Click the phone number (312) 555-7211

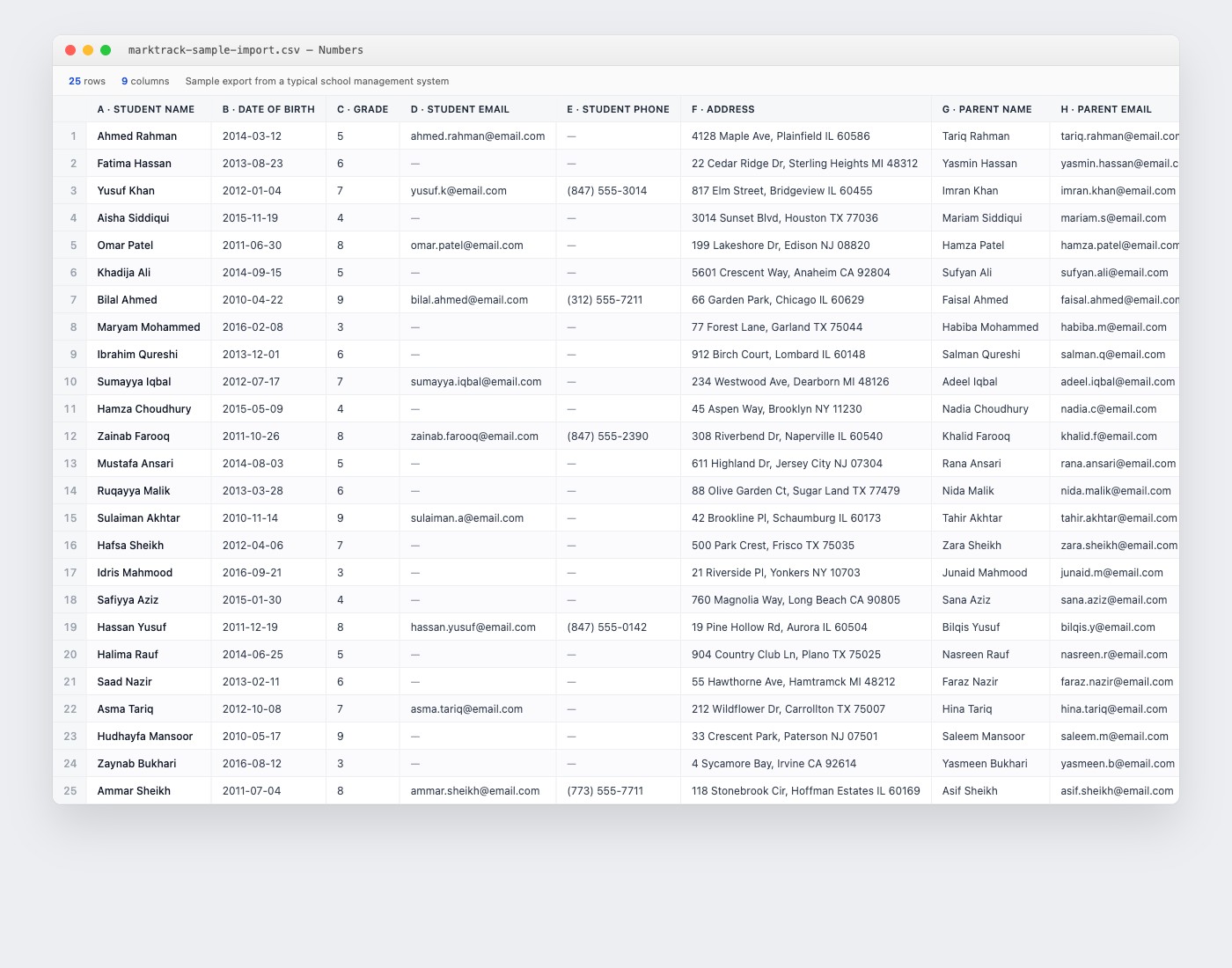(x=619, y=300)
